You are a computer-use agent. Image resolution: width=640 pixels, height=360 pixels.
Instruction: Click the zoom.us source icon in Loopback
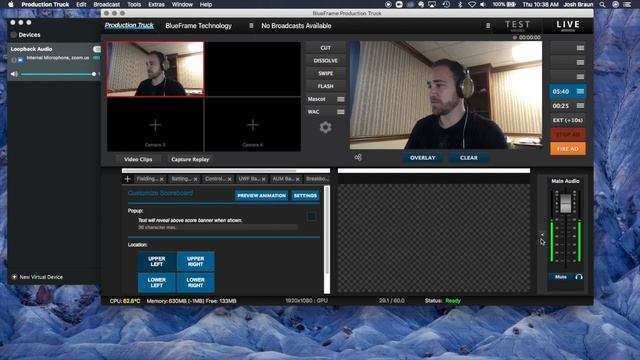click(x=20, y=60)
